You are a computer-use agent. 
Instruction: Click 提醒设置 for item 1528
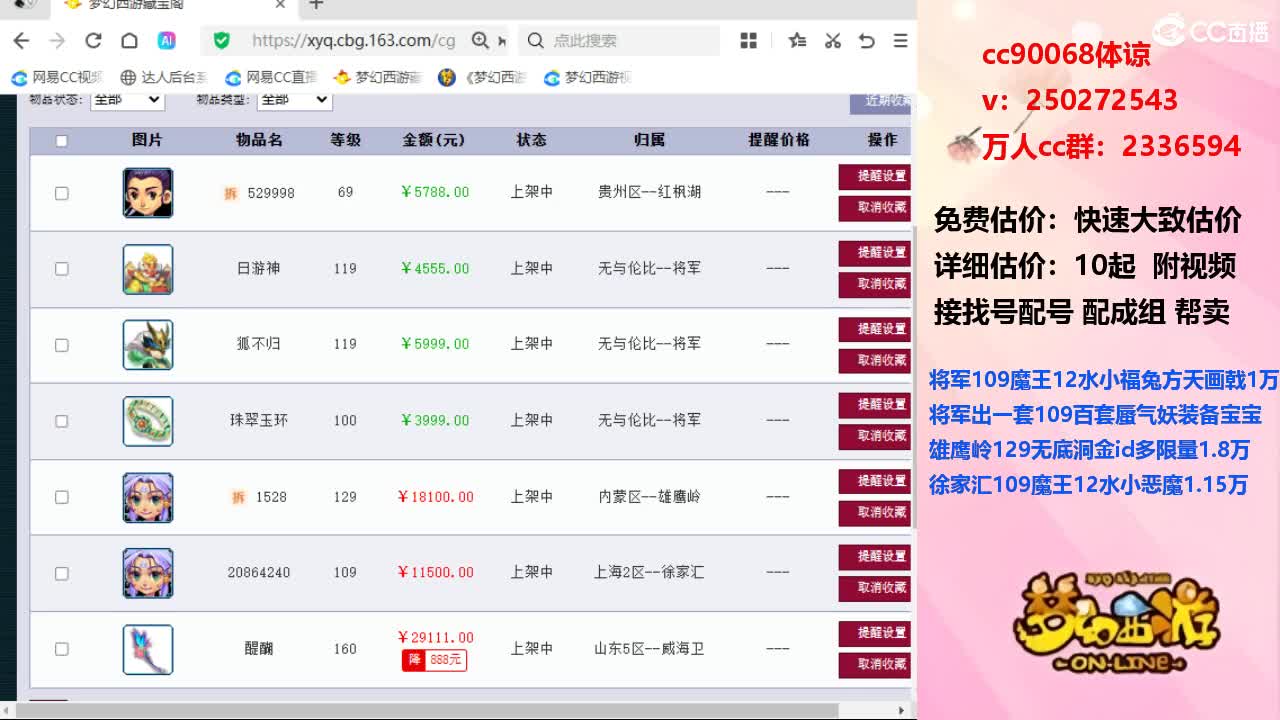(x=876, y=481)
